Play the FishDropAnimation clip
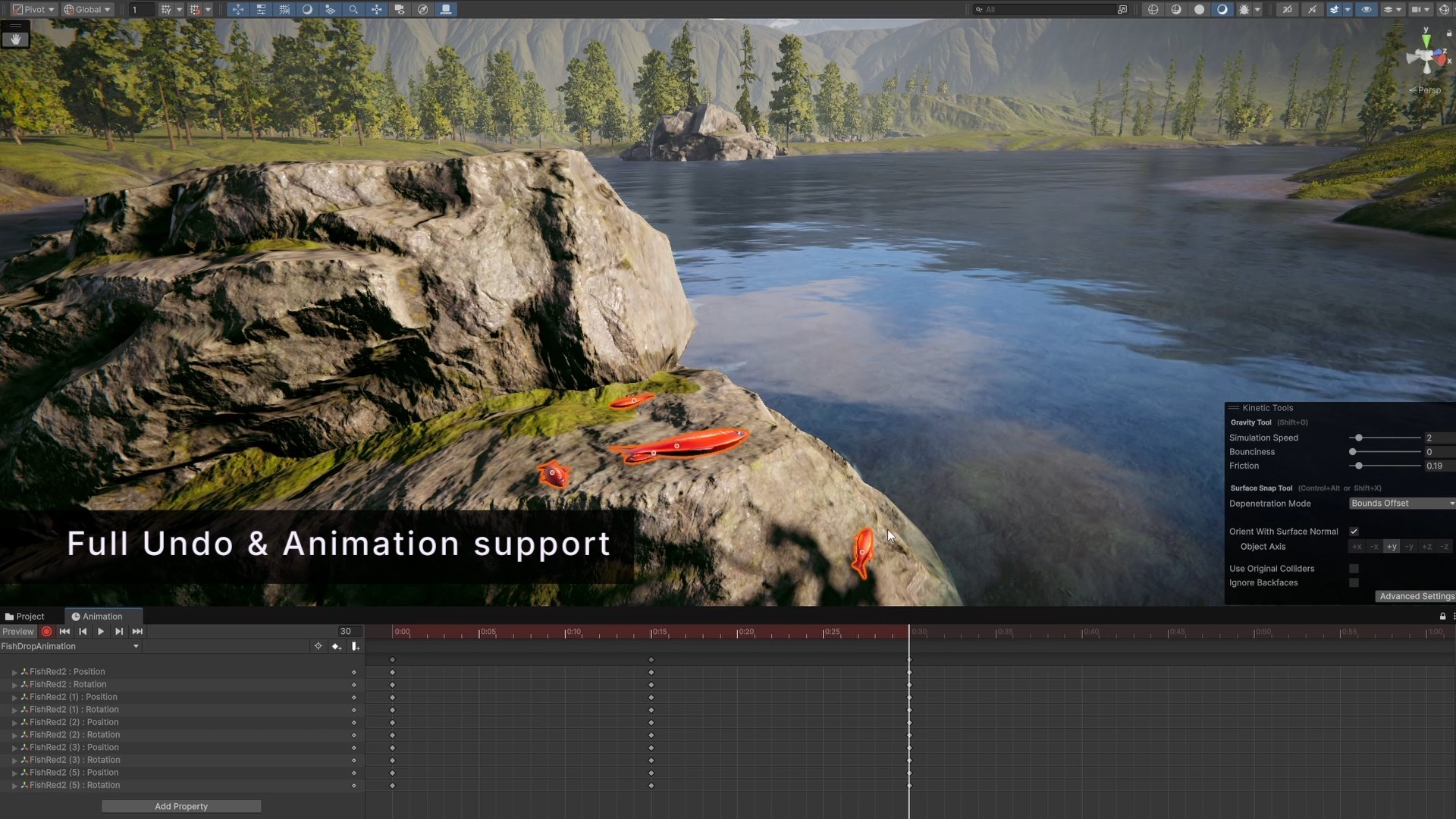1456x819 pixels. 101,631
